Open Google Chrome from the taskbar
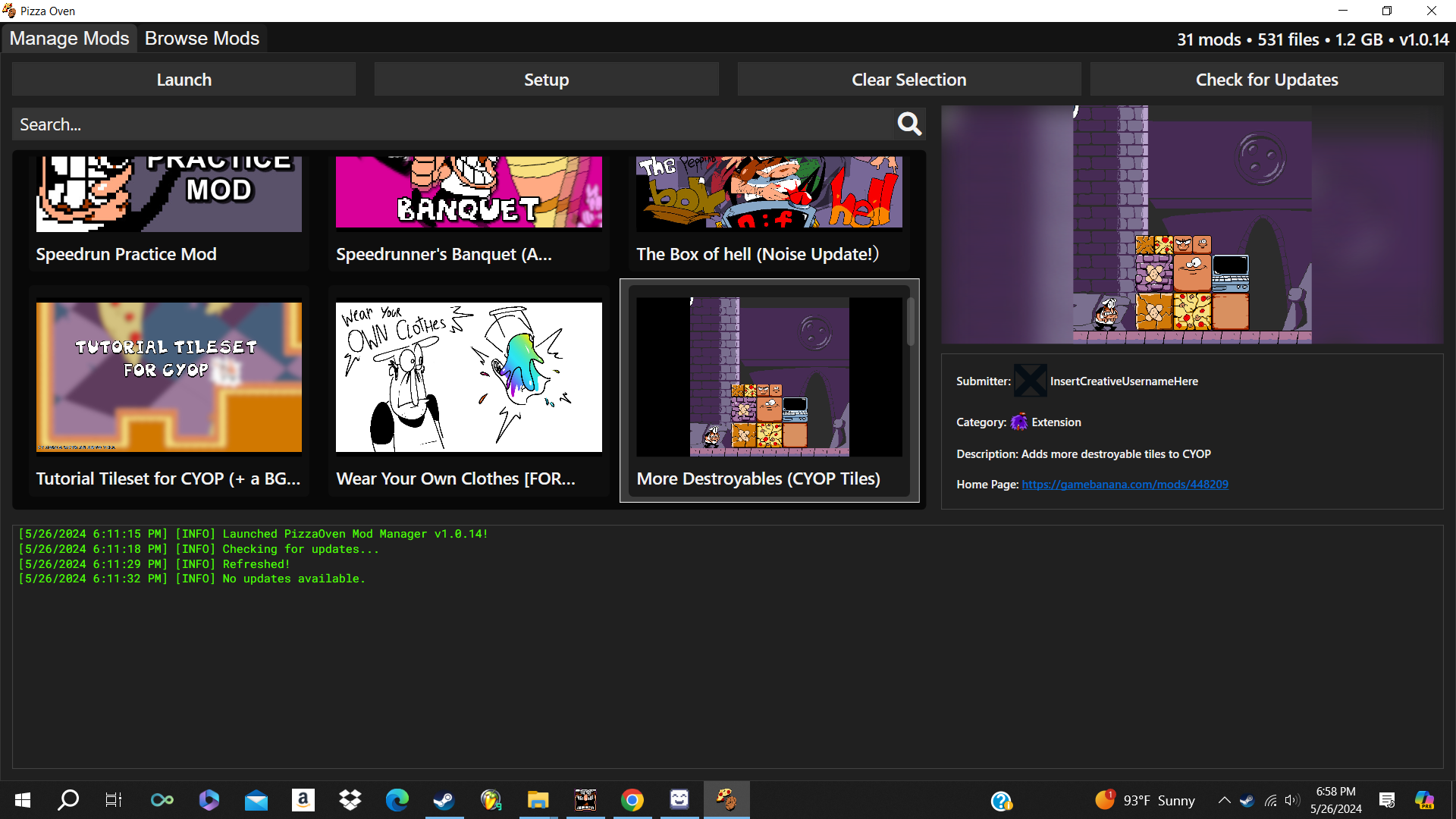The image size is (1456, 819). click(632, 800)
